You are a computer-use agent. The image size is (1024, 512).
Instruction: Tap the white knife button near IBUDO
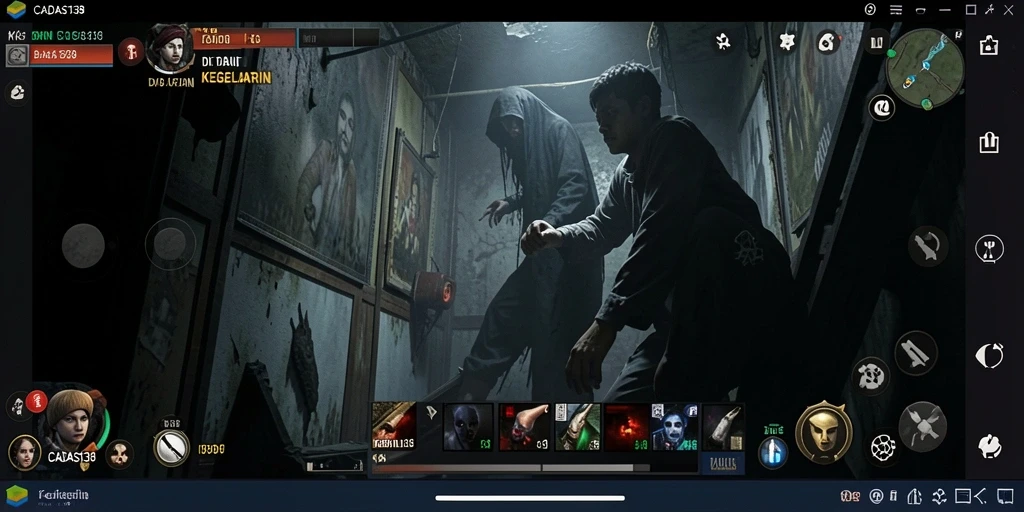click(x=171, y=447)
